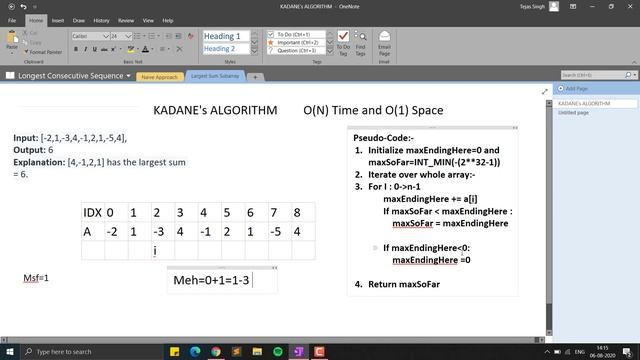Screen dimensions: 640x360
Task: Open the font color dropdown arrow
Action: (x=153, y=49)
